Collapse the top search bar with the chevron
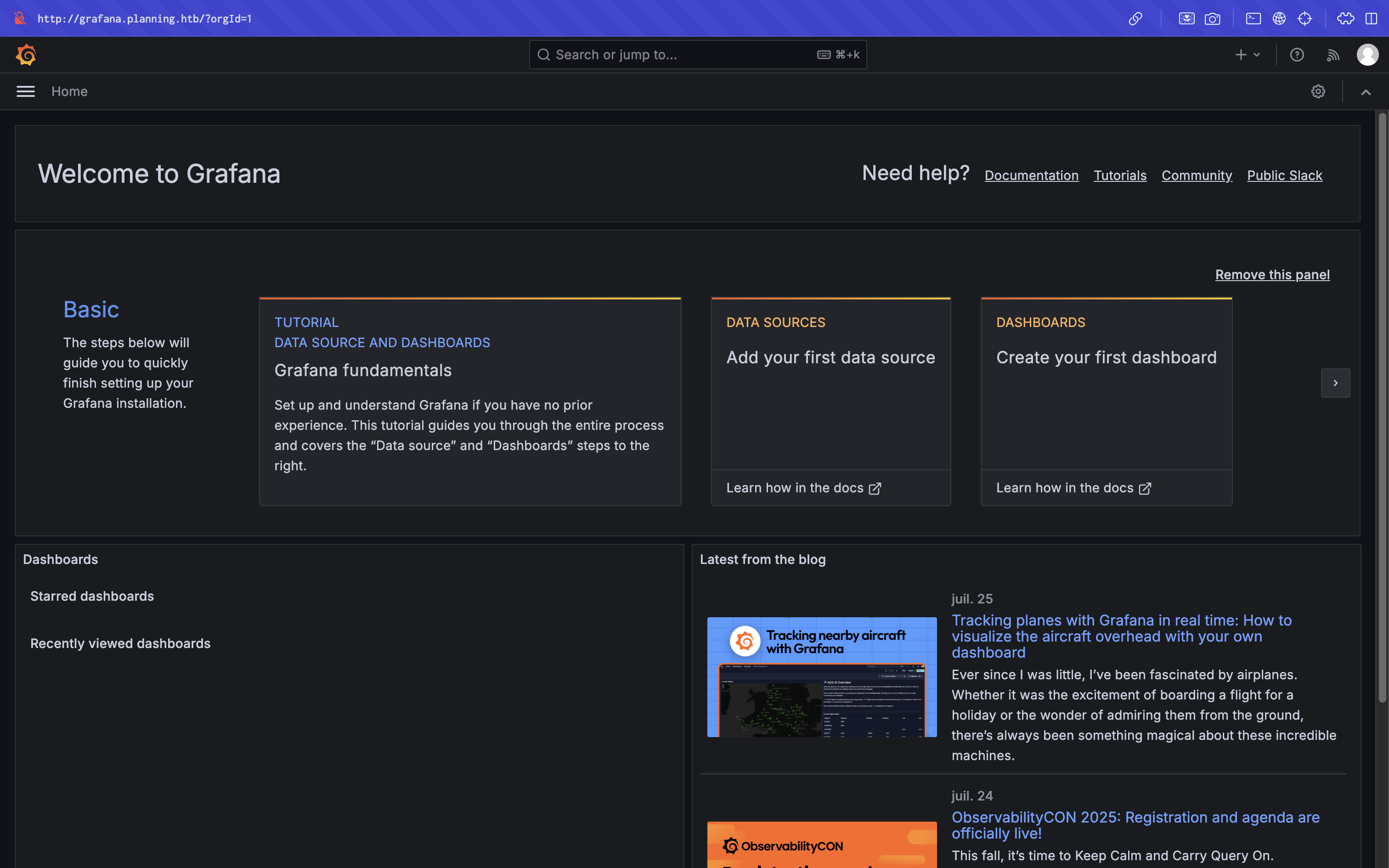This screenshot has height=868, width=1389. pos(1366,92)
